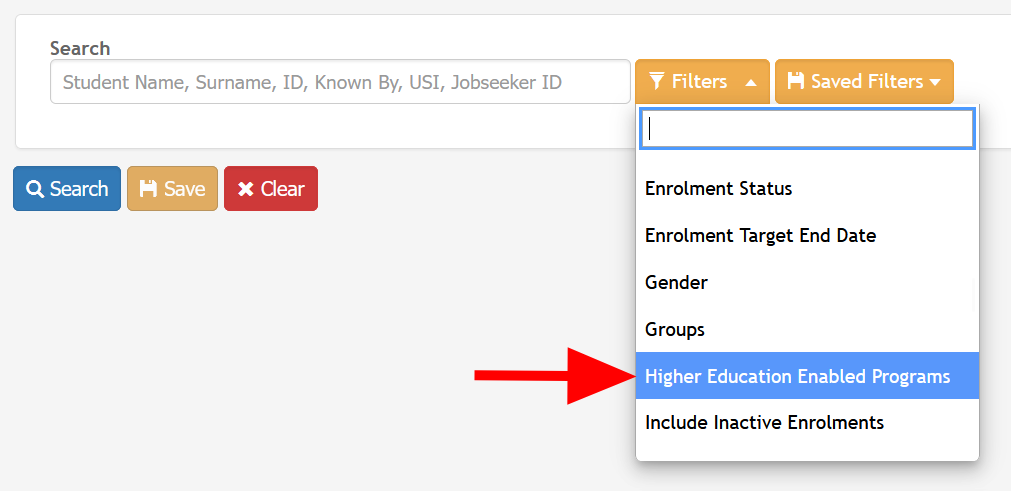The width and height of the screenshot is (1011, 491).
Task: Choose the Enrolment Target End Date filter
Action: point(807,236)
